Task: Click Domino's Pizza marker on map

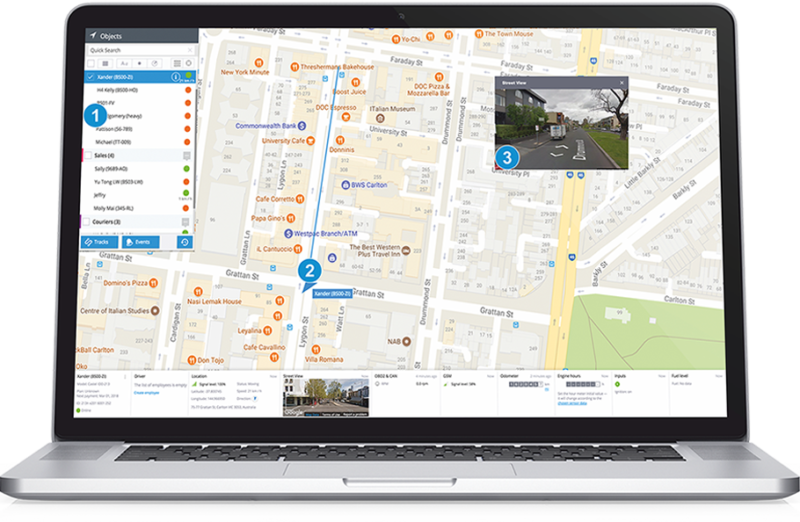Action: pyautogui.click(x=153, y=283)
